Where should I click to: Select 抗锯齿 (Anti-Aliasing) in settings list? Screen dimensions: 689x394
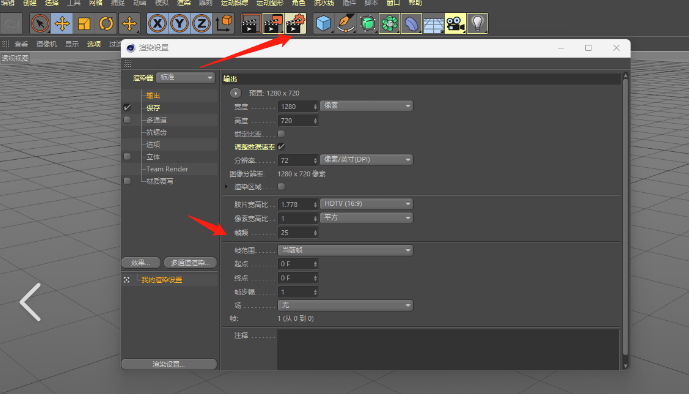(156, 132)
